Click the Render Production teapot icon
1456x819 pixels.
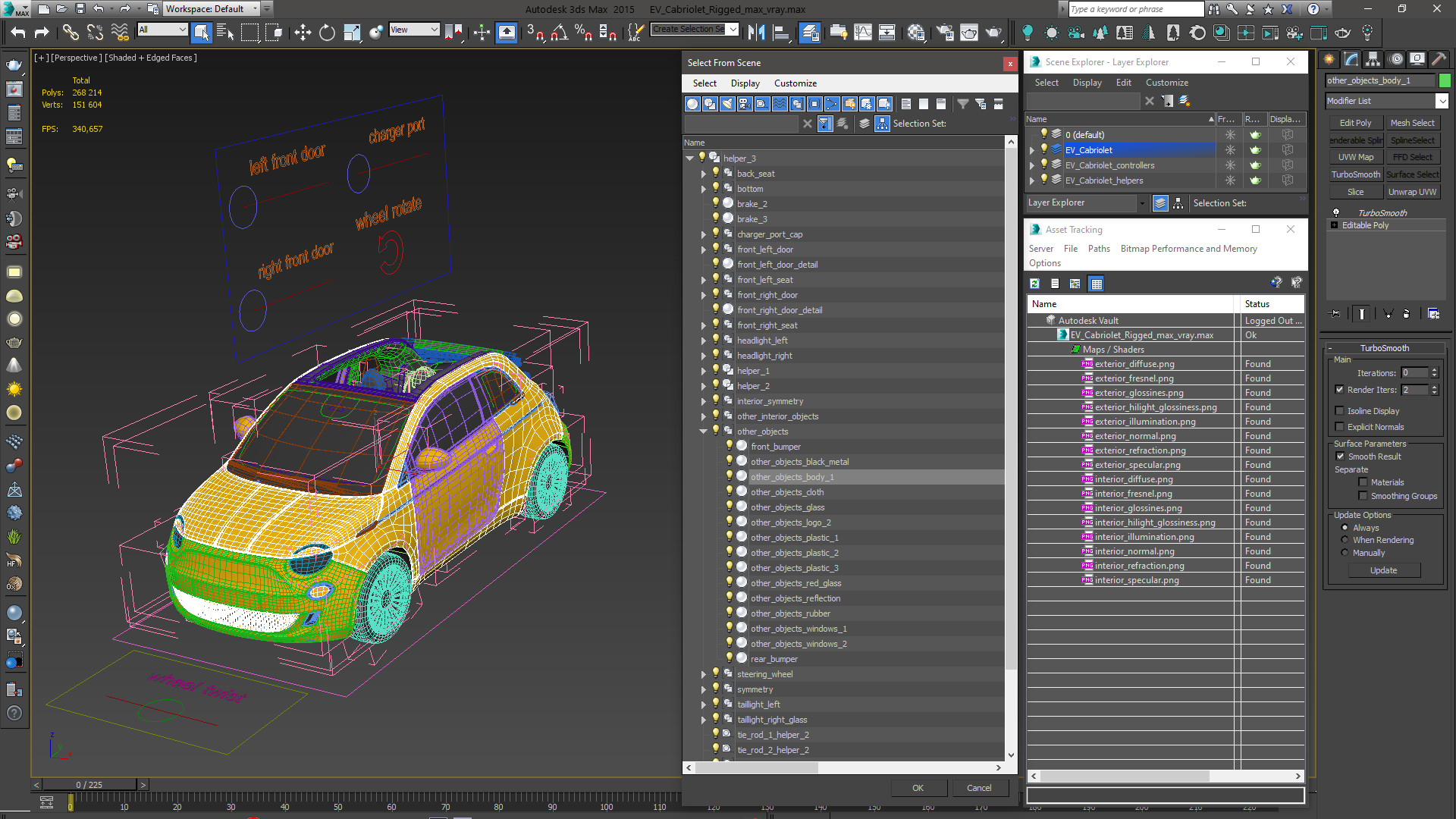[993, 32]
